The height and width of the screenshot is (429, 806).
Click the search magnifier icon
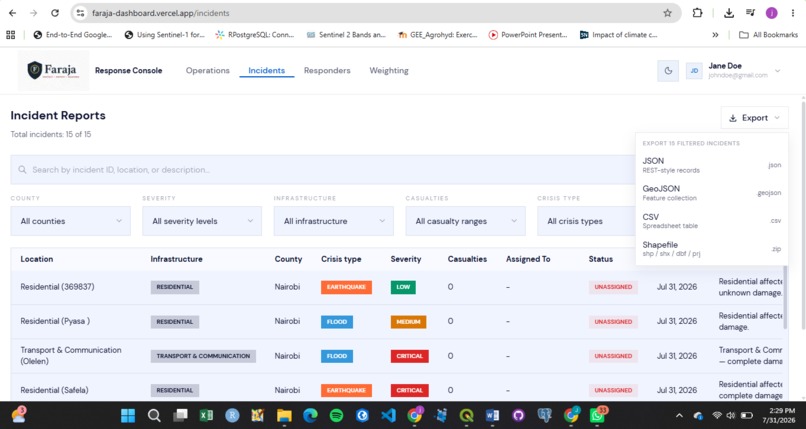[22, 170]
